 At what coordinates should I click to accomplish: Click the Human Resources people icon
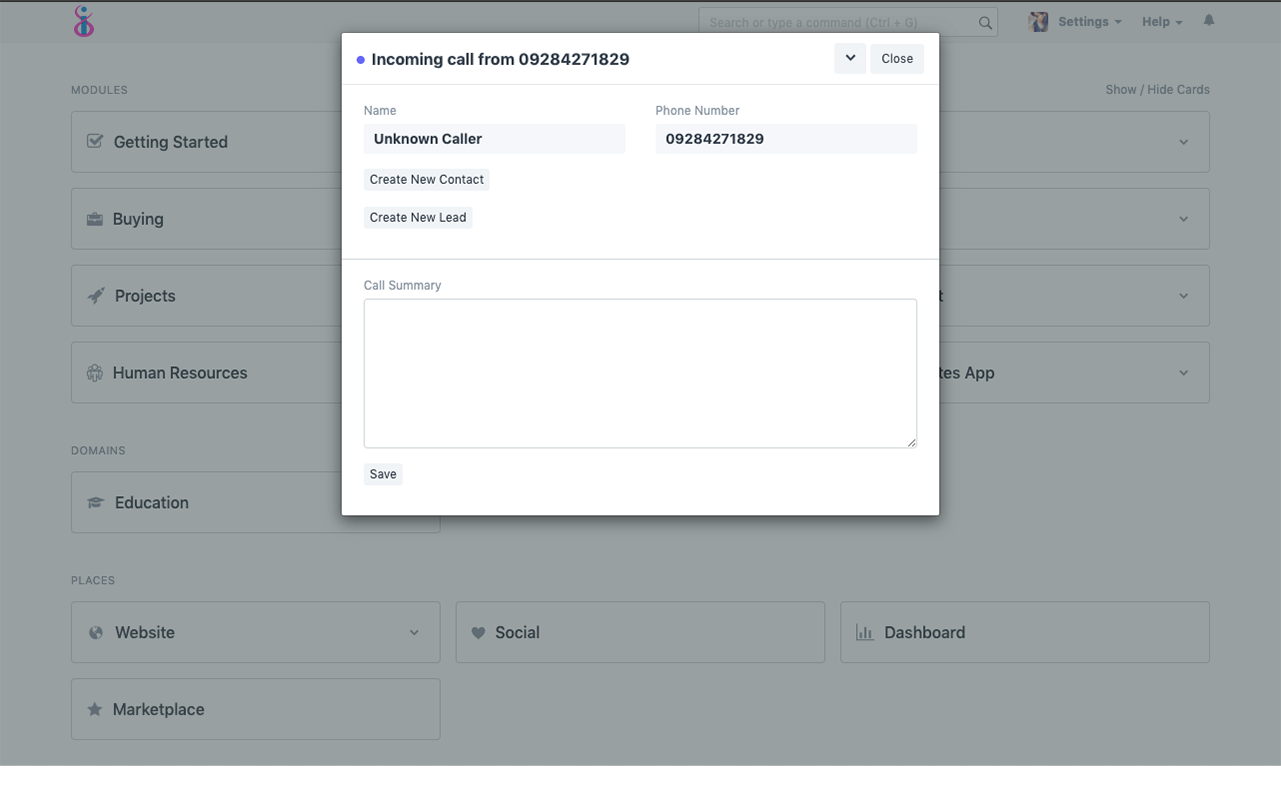click(x=94, y=372)
